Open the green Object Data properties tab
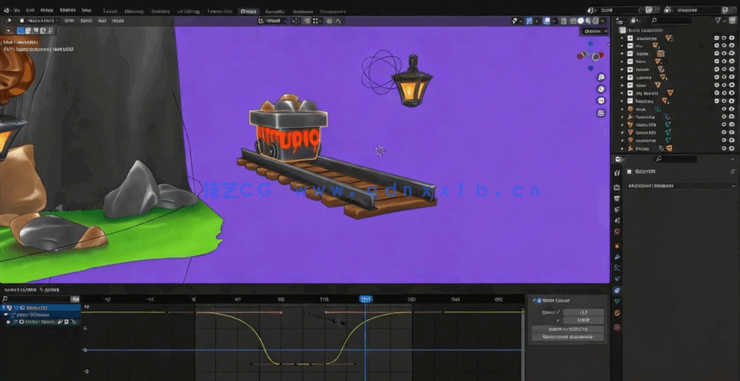The height and width of the screenshot is (381, 740). (x=617, y=301)
